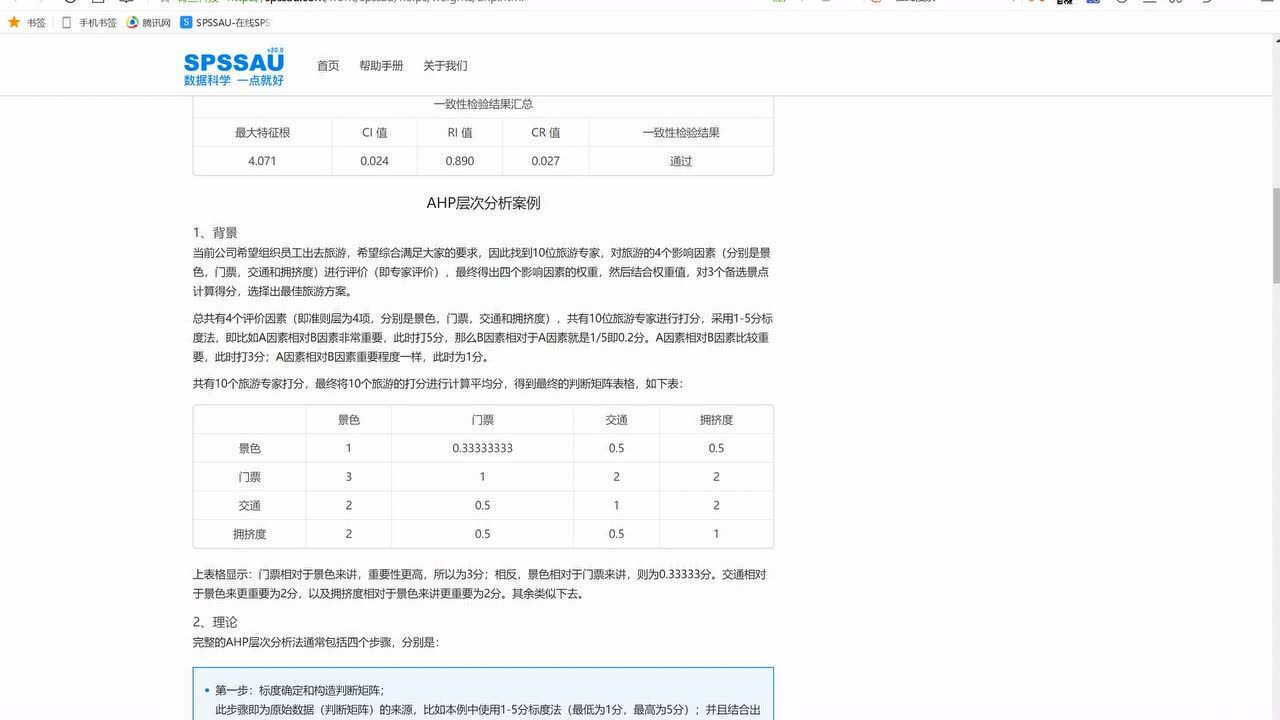Click the 0.33333333 matrix cell
This screenshot has height=720, width=1280.
pos(482,448)
